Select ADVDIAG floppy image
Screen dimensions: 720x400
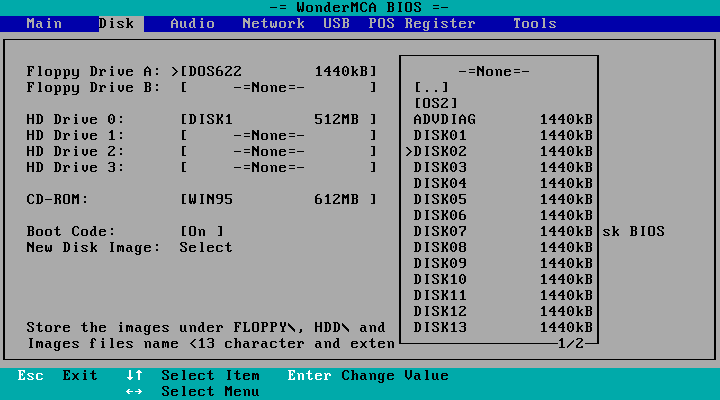(503, 119)
